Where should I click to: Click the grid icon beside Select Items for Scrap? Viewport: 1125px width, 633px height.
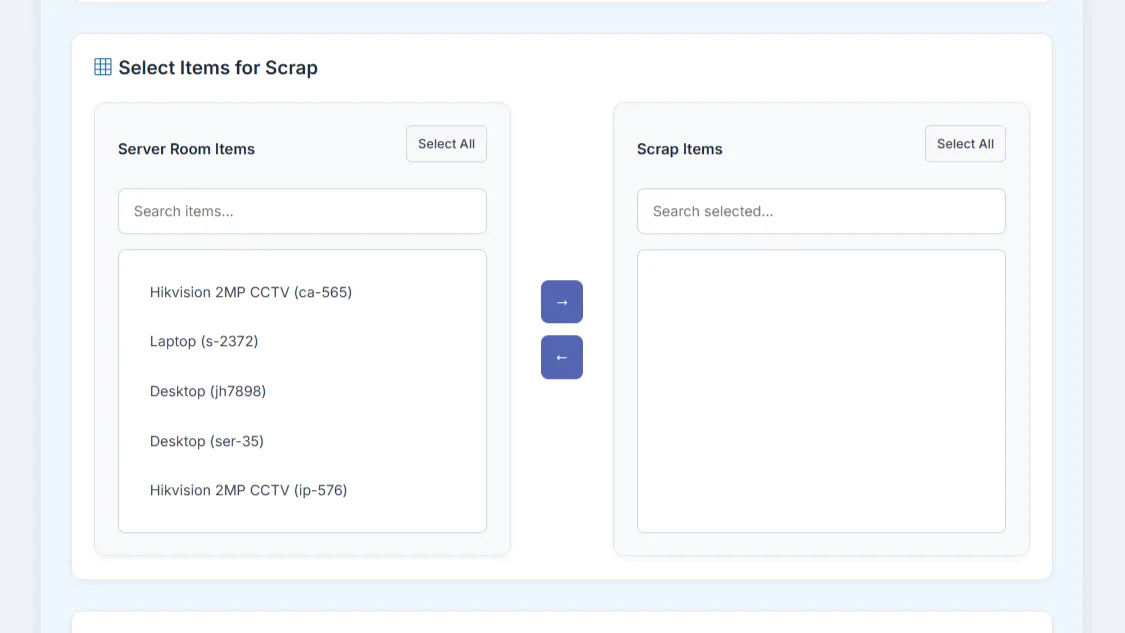[103, 67]
